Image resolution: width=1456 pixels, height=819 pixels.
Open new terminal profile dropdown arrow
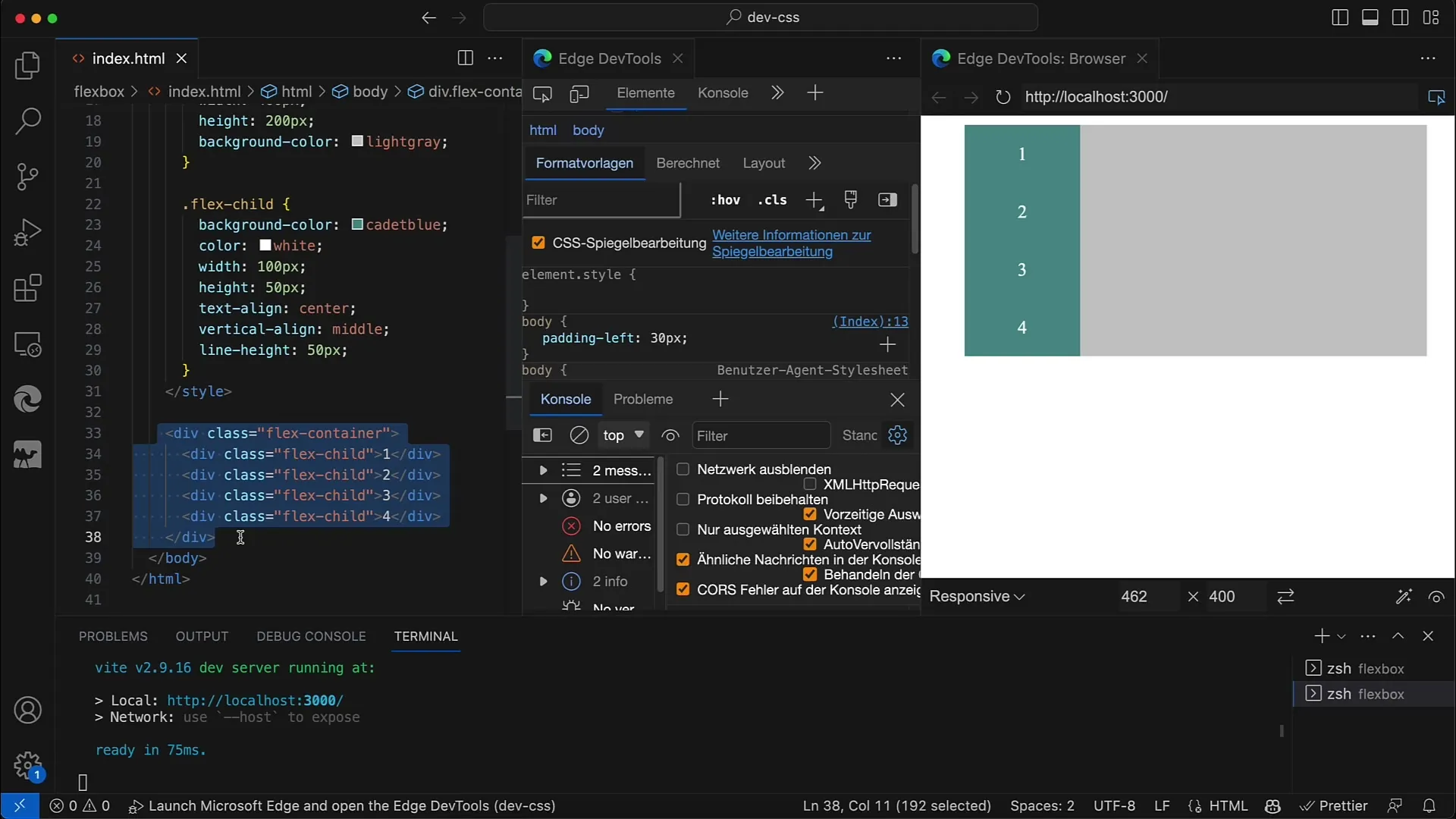1341,636
